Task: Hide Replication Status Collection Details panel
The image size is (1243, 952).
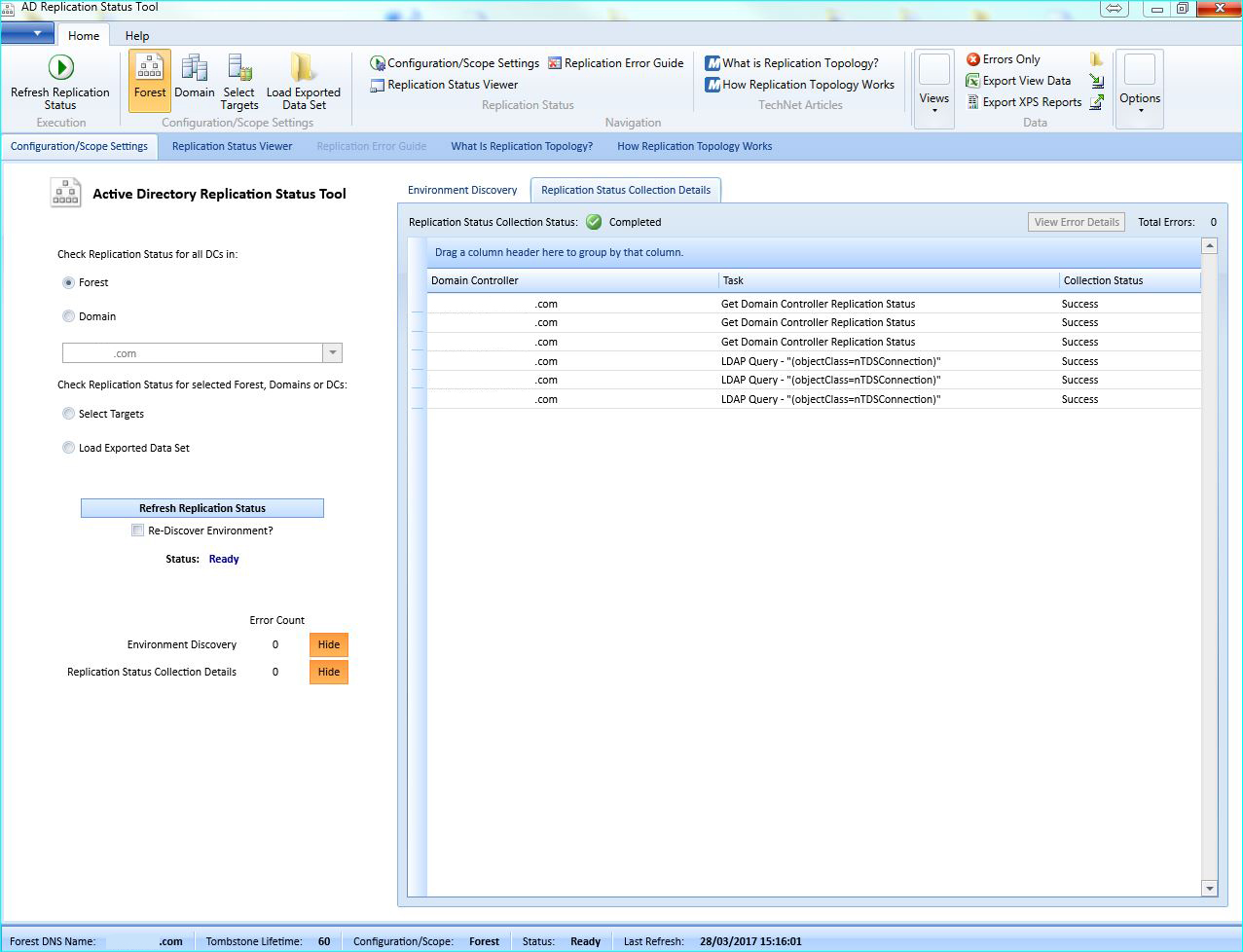Action: [x=329, y=672]
